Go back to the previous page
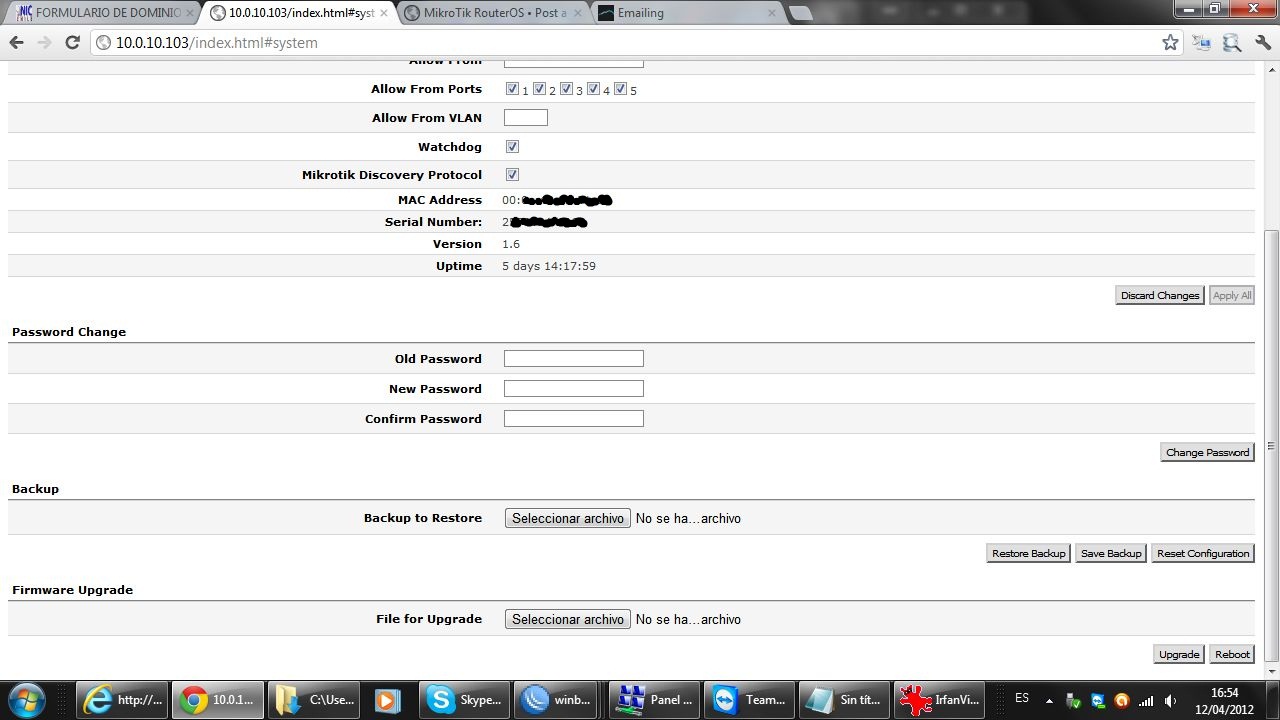This screenshot has height=720, width=1280. click(16, 43)
